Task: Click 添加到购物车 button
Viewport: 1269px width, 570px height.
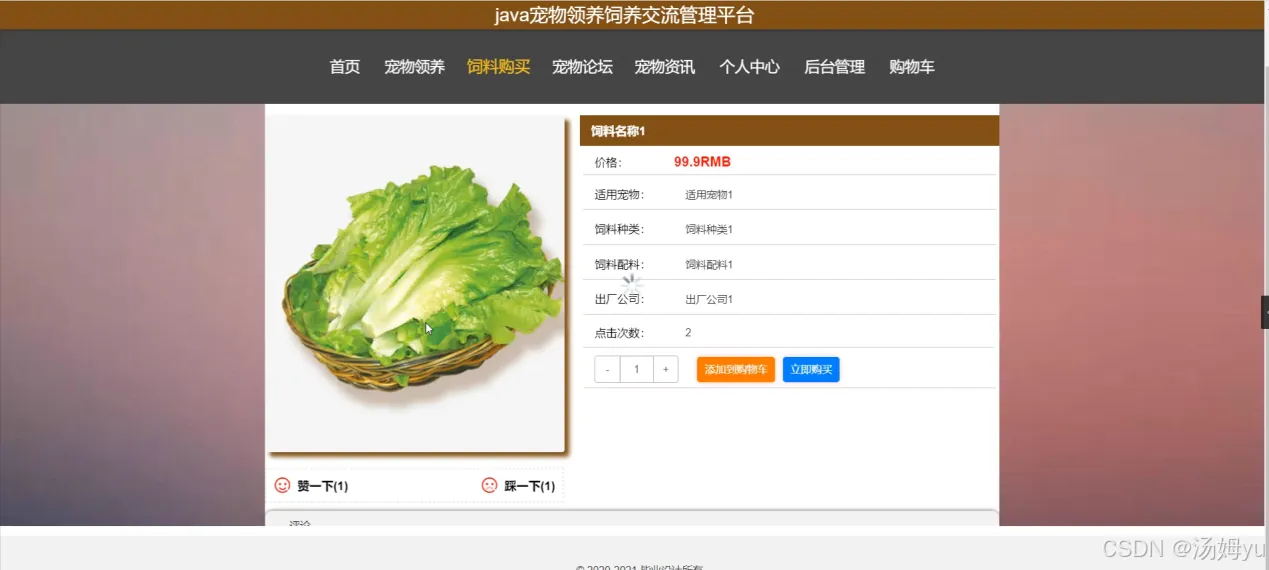Action: coord(736,369)
